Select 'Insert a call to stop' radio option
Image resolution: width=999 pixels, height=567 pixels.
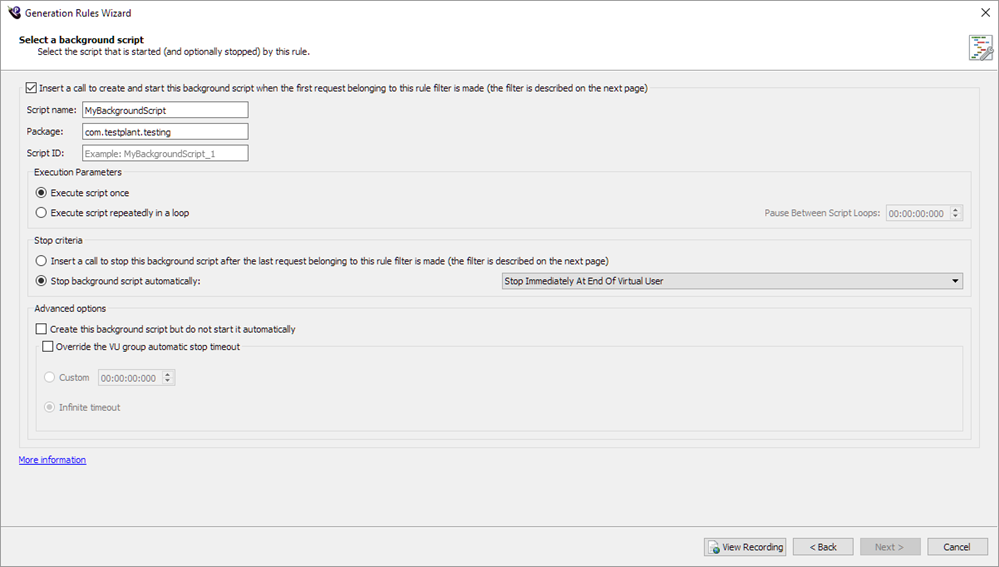[x=41, y=261]
